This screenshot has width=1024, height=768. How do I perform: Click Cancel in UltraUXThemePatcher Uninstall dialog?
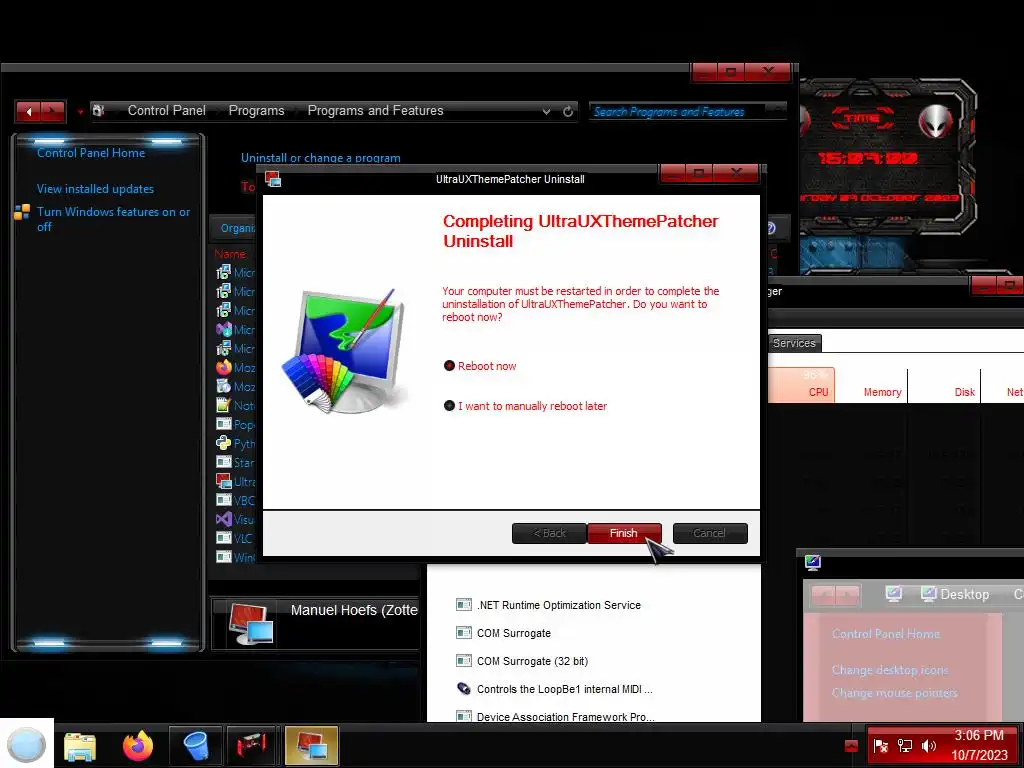coord(709,533)
